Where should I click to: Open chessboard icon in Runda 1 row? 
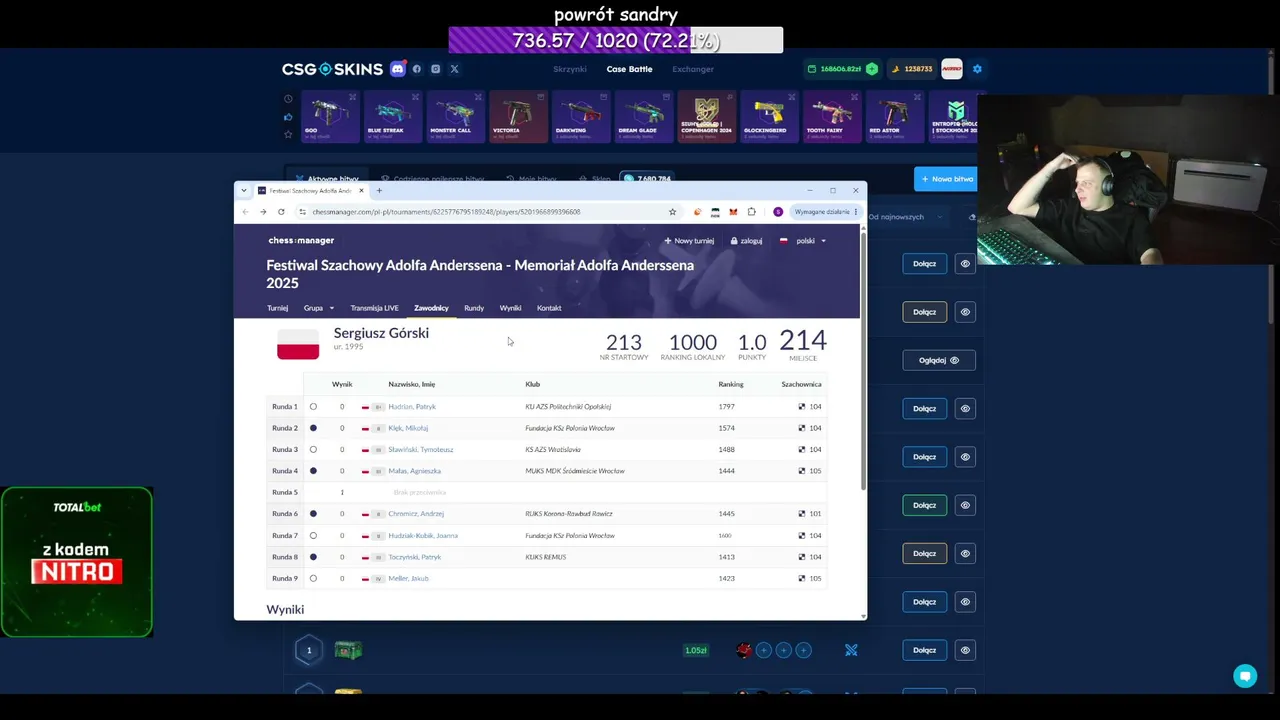click(x=802, y=407)
